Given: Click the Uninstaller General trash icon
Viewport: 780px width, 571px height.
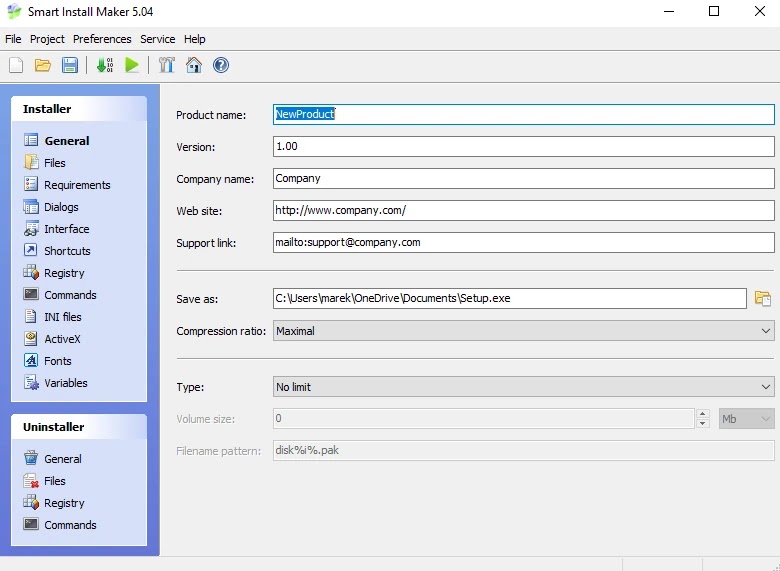Looking at the screenshot, I should pyautogui.click(x=31, y=458).
